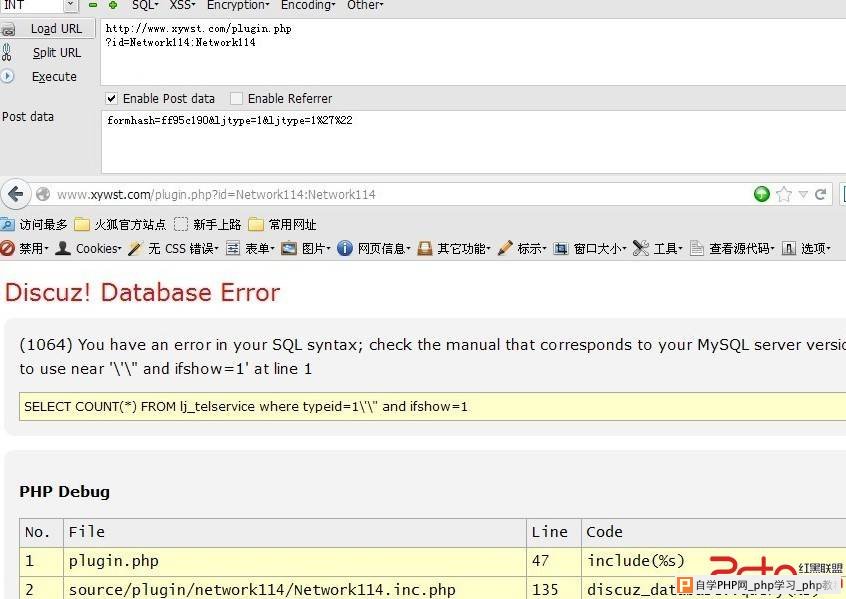Click the green minus icon in HackBar

[x=93, y=5]
